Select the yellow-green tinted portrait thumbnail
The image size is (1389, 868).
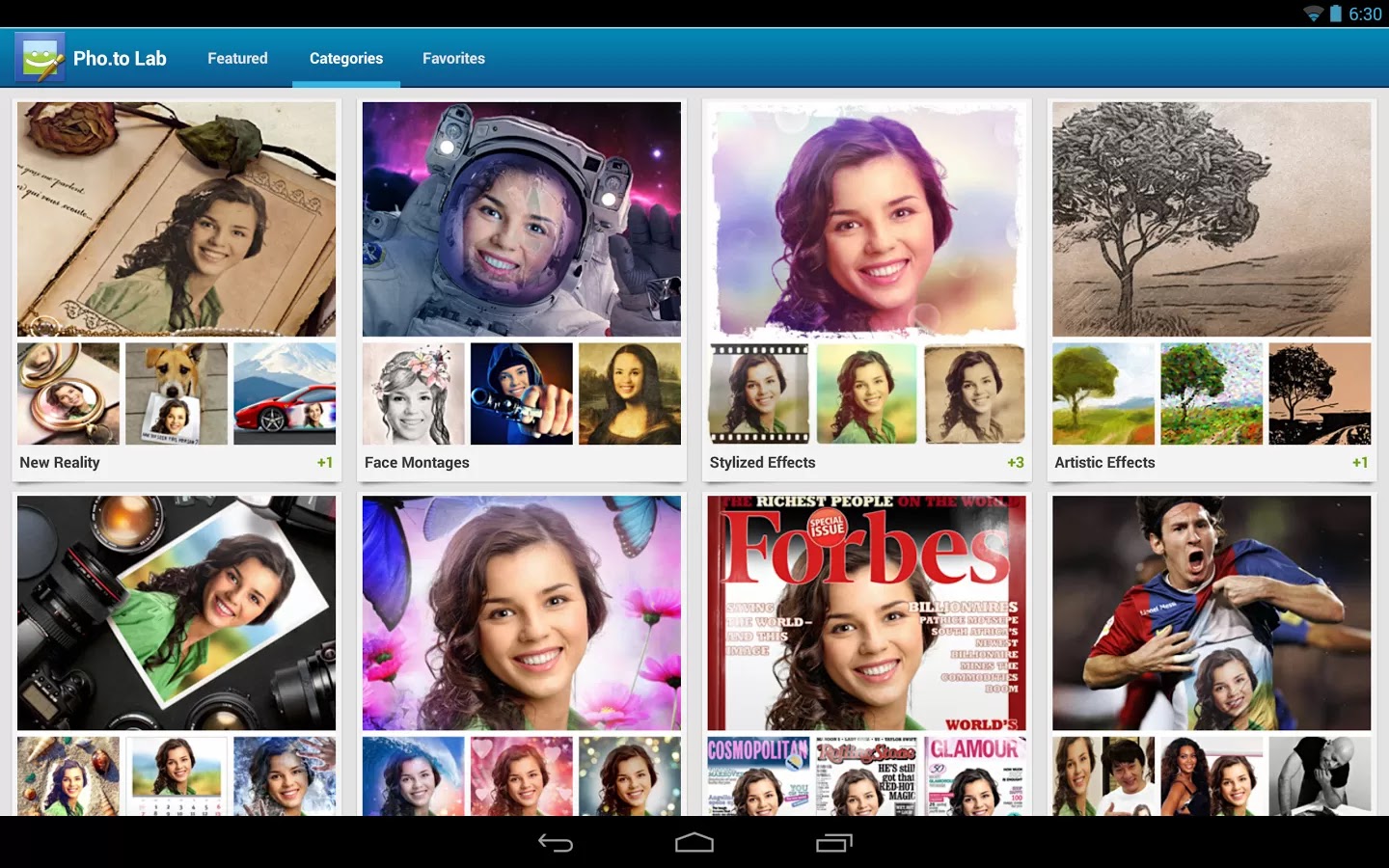[x=867, y=393]
